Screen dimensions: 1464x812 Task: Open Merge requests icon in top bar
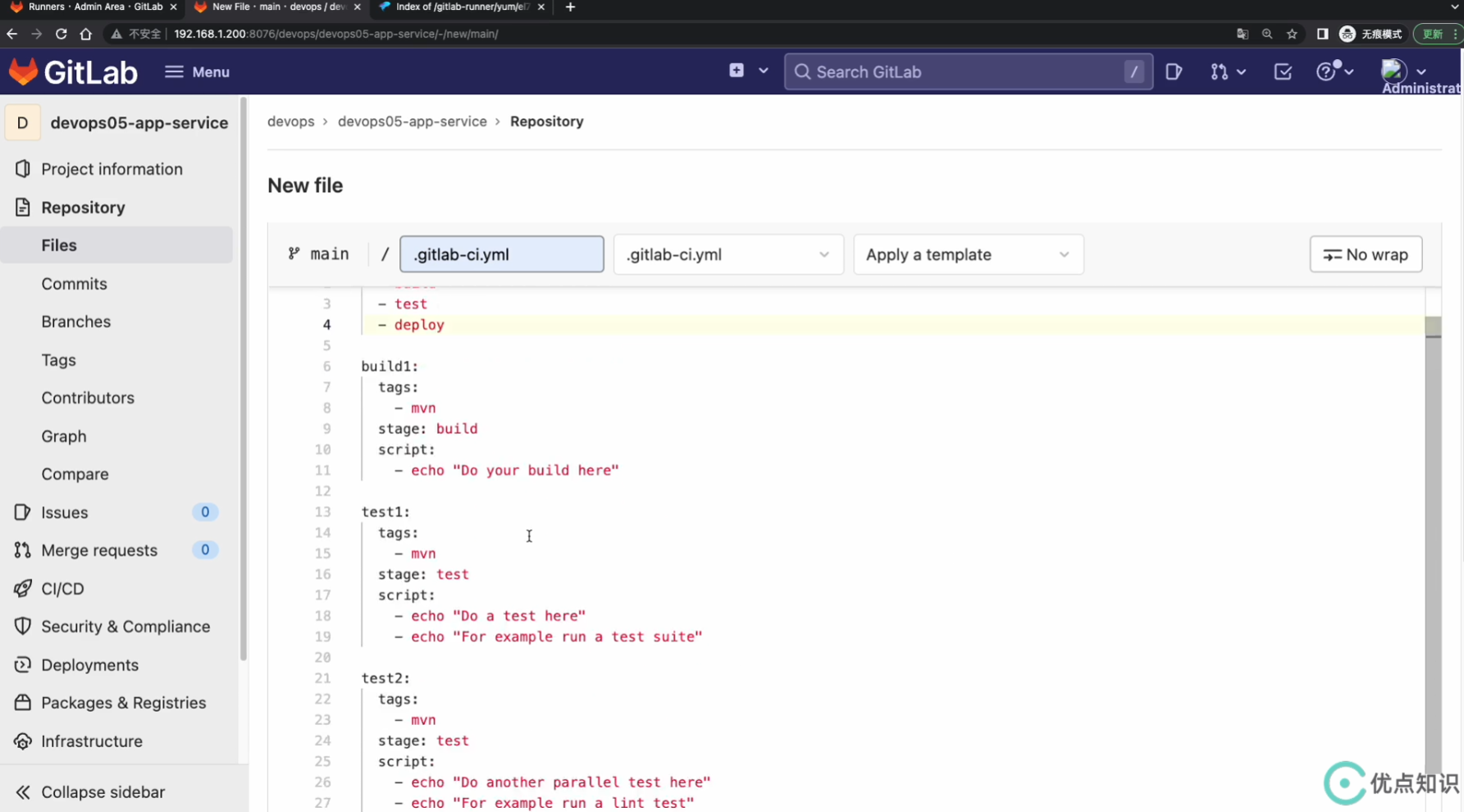tap(1219, 72)
